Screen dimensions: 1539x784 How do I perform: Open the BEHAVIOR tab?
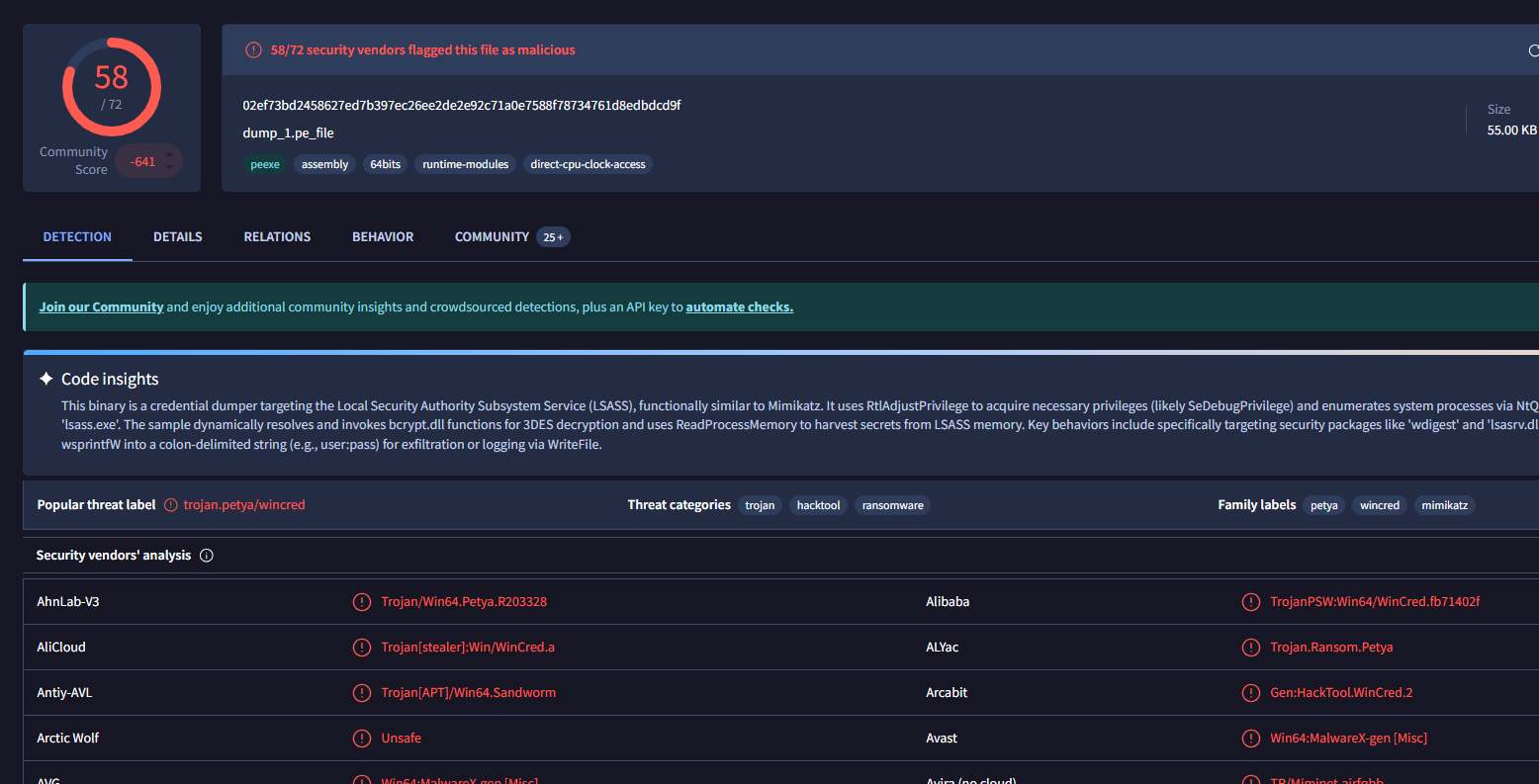point(383,237)
